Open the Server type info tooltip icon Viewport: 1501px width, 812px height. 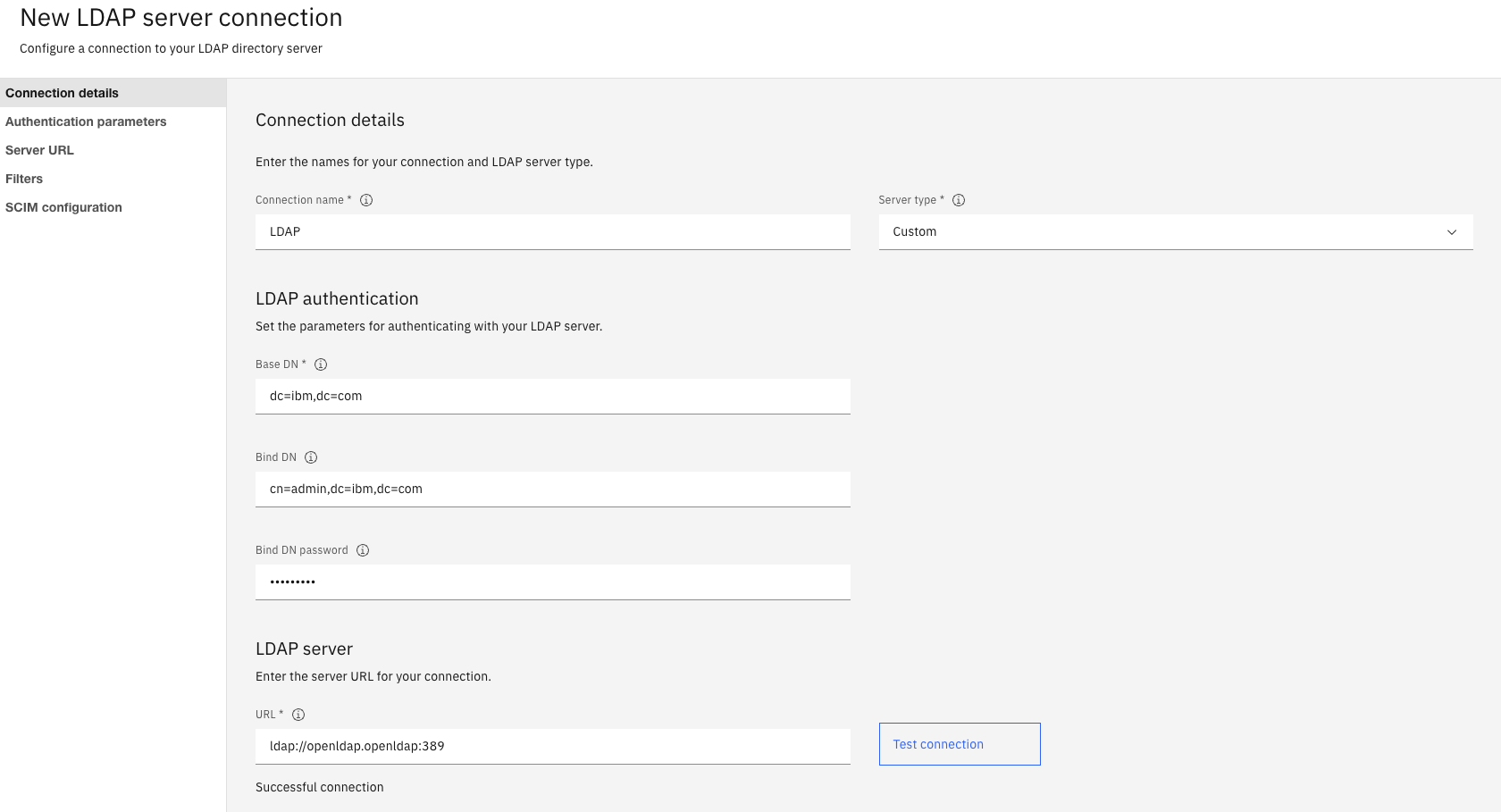click(x=959, y=200)
